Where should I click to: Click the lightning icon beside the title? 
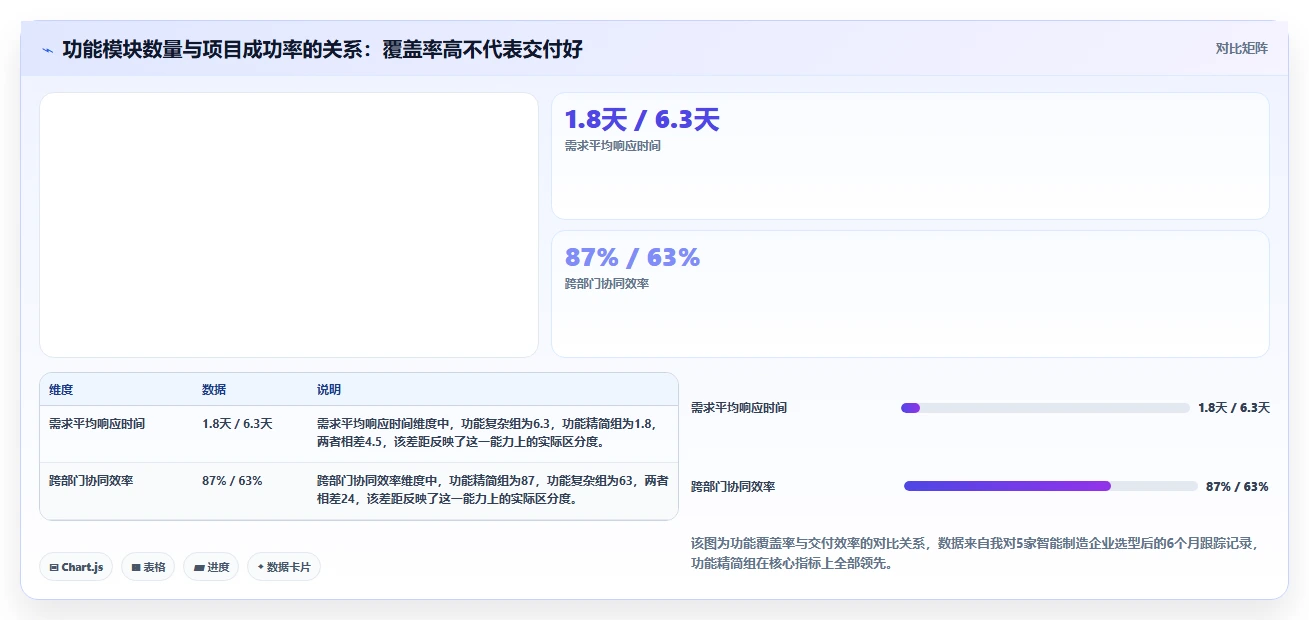(47, 50)
